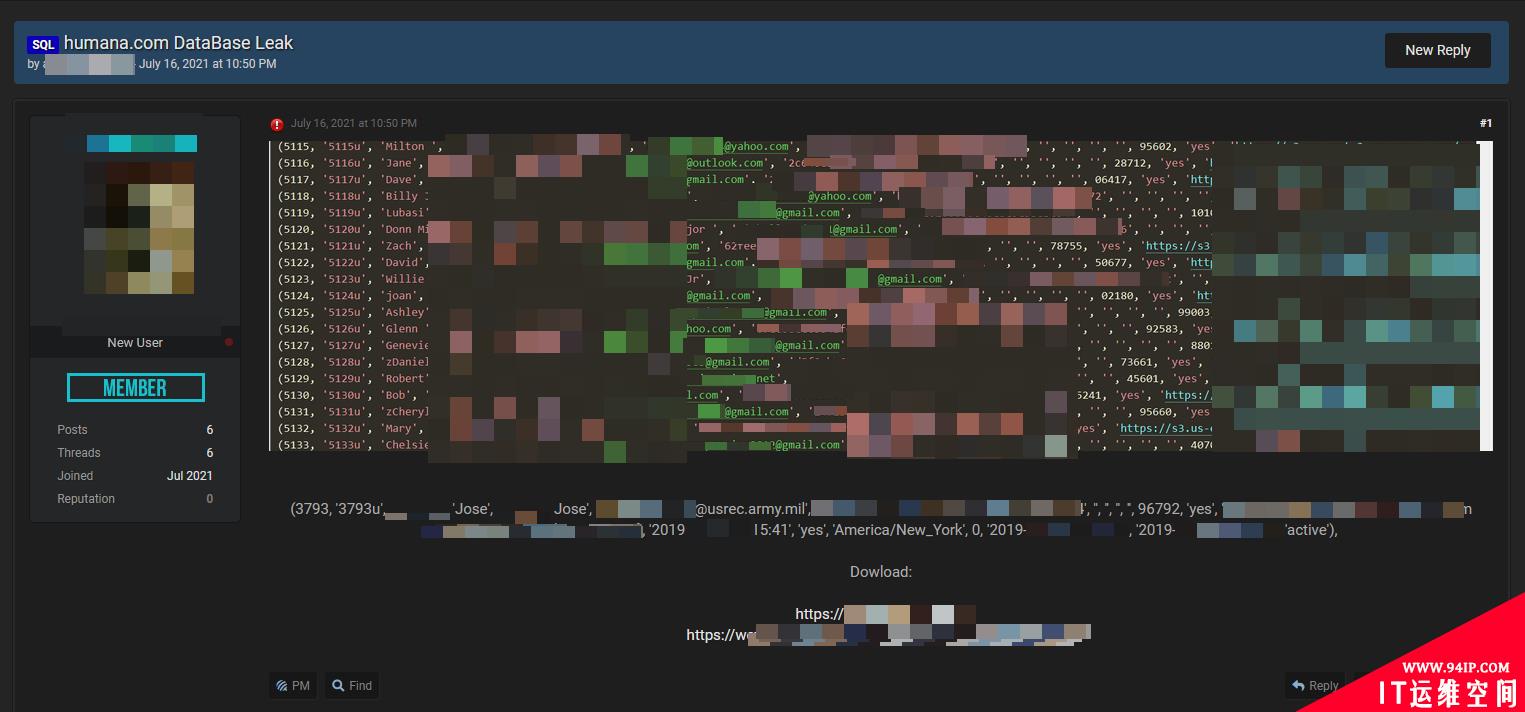Click the Posts count in user panel
This screenshot has height=712, width=1525.
pyautogui.click(x=209, y=430)
